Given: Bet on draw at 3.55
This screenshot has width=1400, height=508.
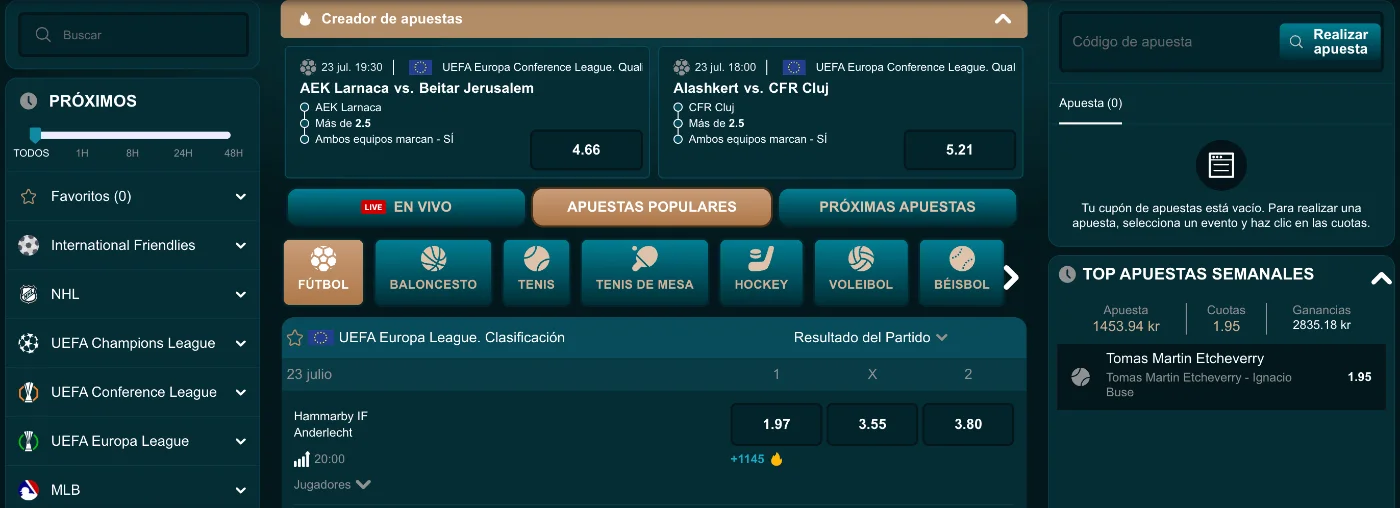Looking at the screenshot, I should [x=872, y=424].
